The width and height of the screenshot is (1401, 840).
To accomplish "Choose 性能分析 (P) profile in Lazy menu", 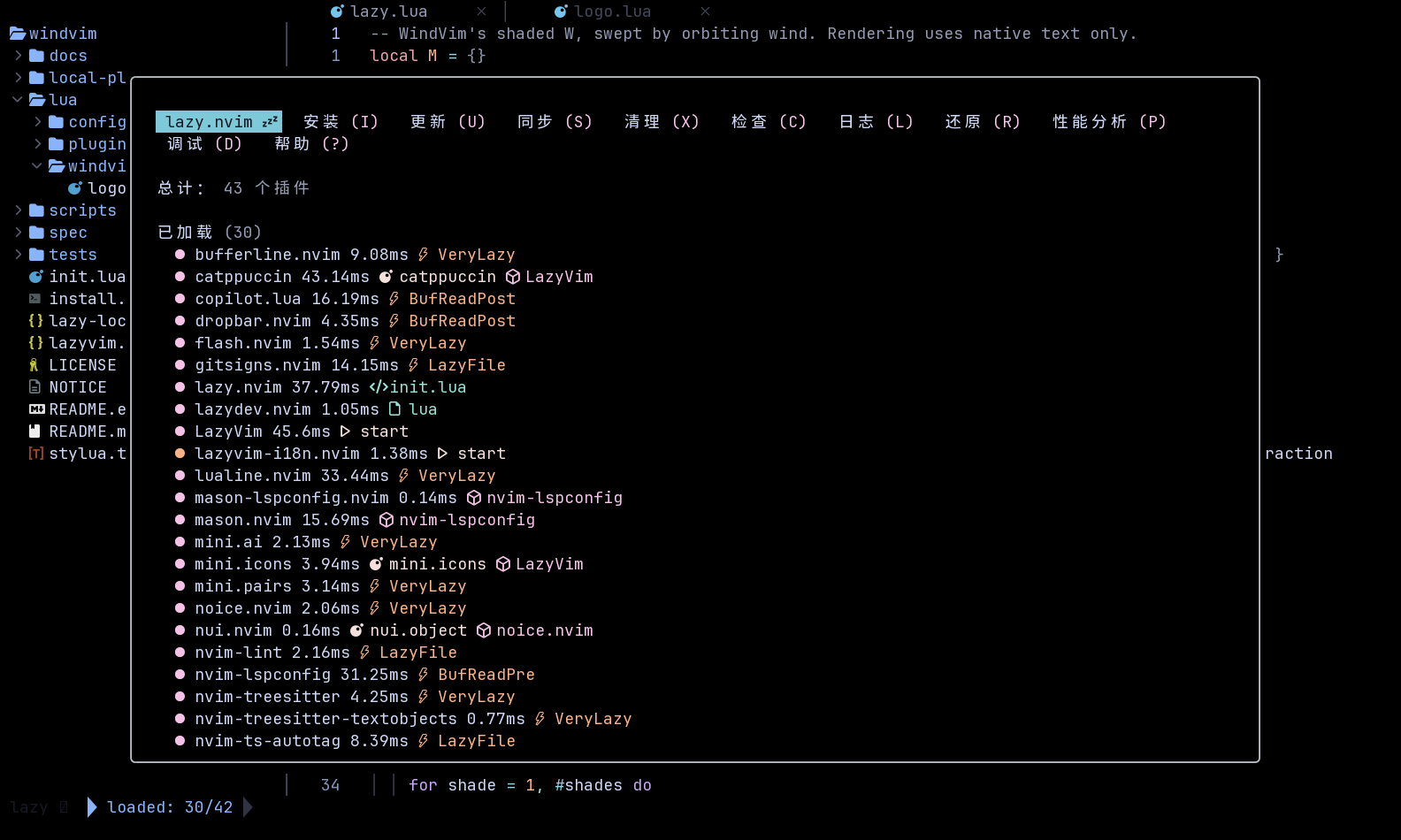I will click(1109, 122).
